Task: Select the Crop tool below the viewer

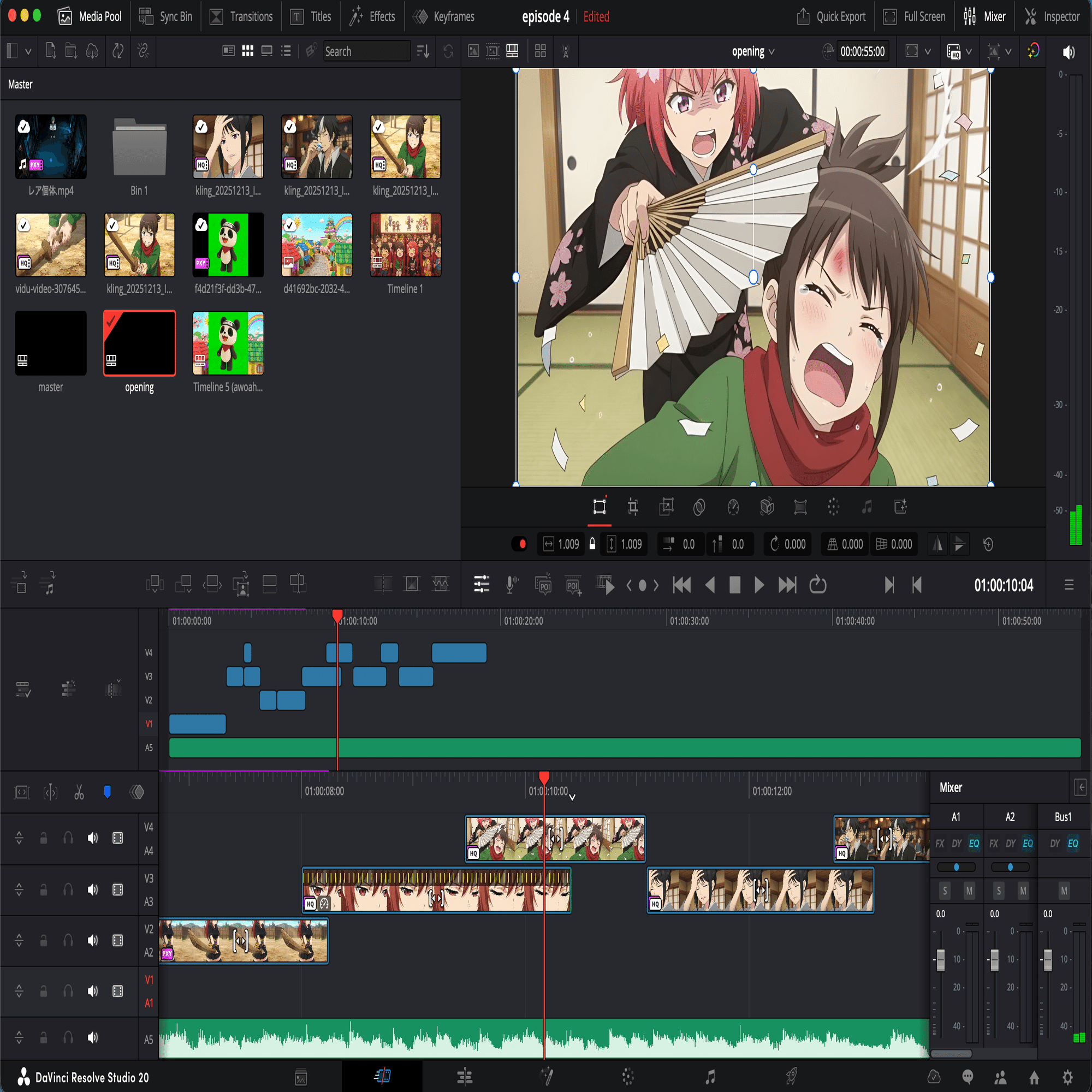Action: point(632,507)
